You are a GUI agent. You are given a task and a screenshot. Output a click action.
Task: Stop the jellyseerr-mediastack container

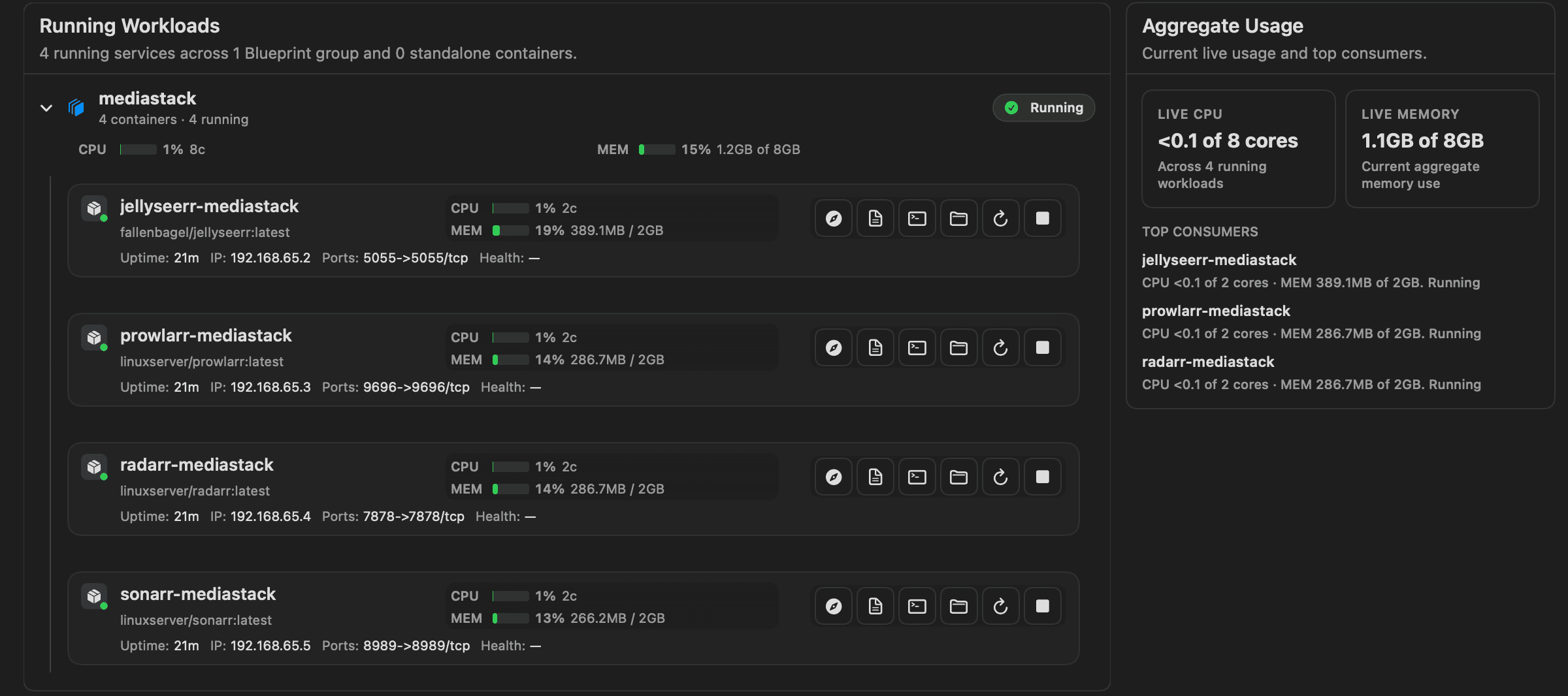point(1043,218)
